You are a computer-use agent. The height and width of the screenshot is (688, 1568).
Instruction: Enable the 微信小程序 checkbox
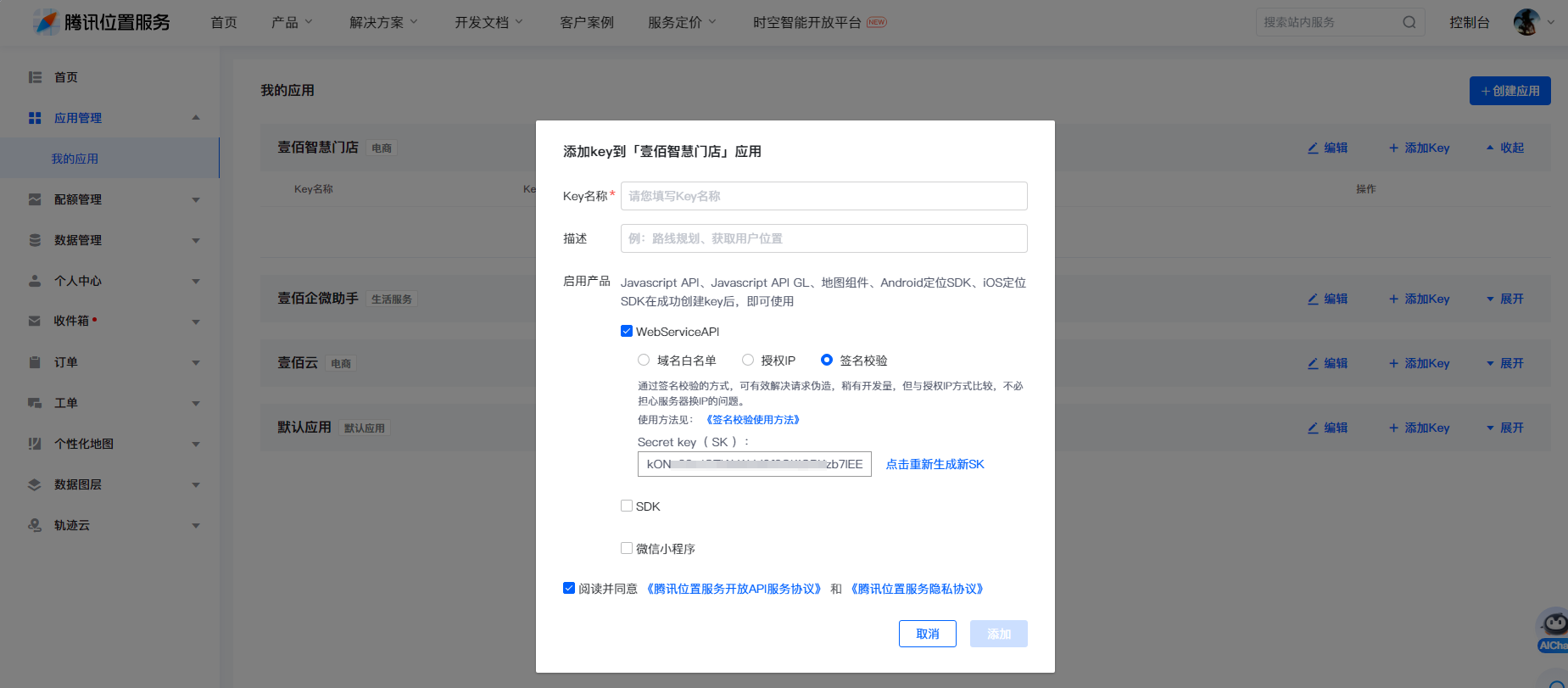pyautogui.click(x=627, y=548)
